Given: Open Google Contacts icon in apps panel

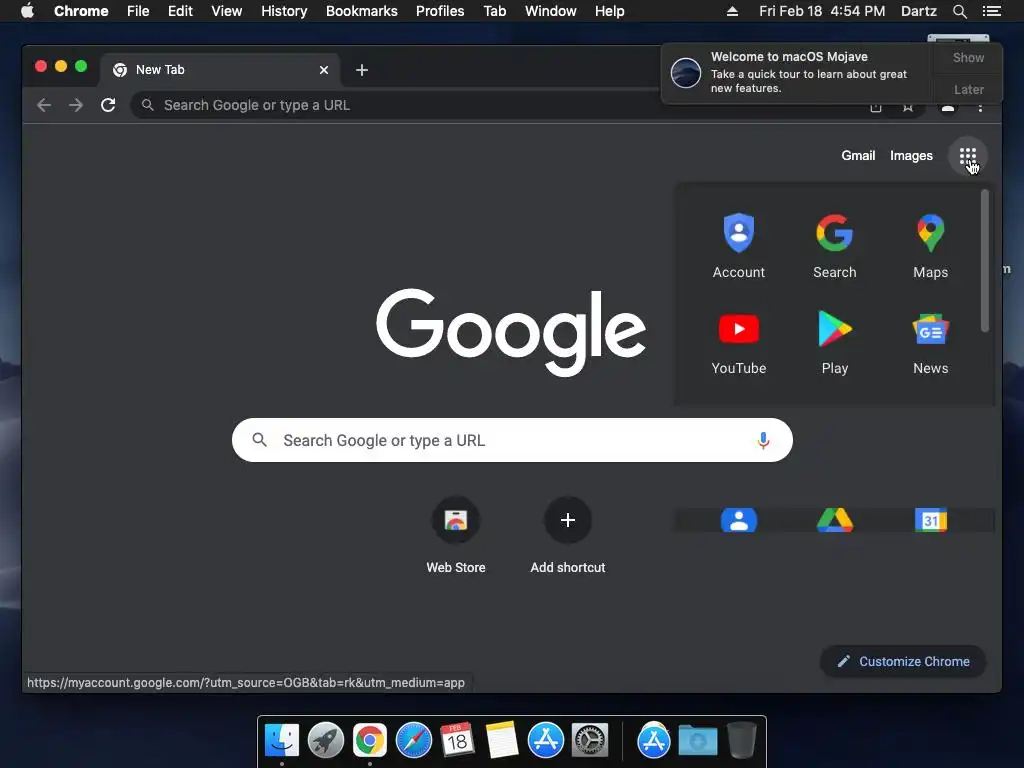Looking at the screenshot, I should (739, 520).
